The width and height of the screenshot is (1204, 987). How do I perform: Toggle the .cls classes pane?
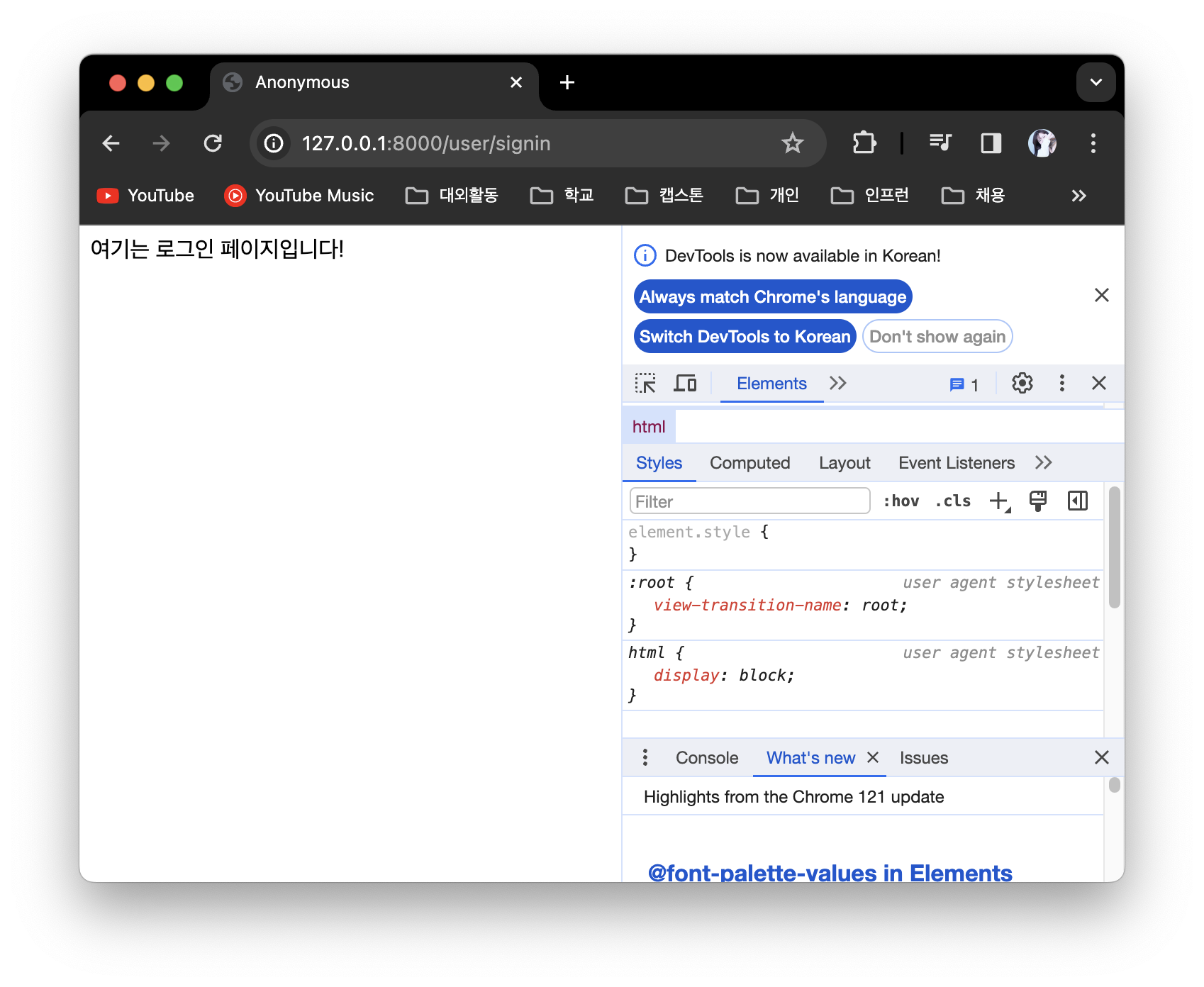953,501
